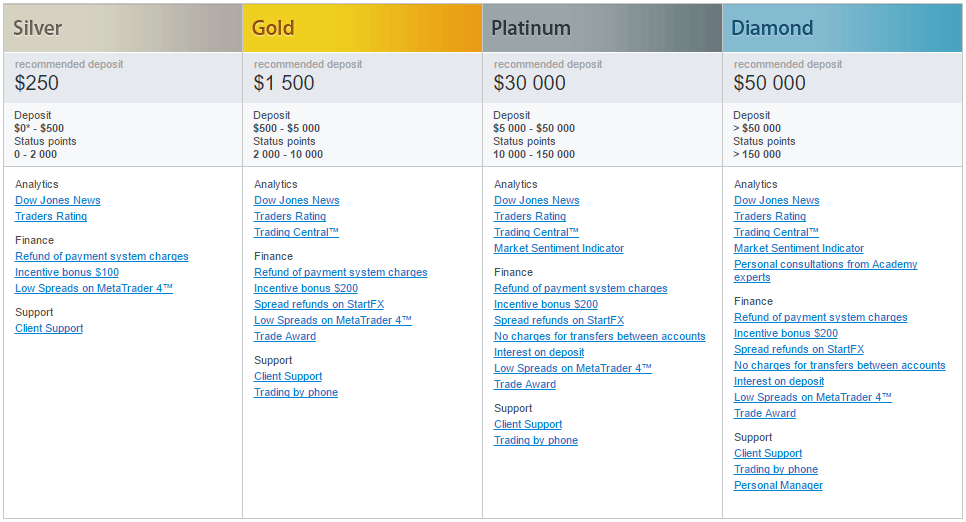Select the Gold status header
The height and width of the screenshot is (522, 966).
362,28
